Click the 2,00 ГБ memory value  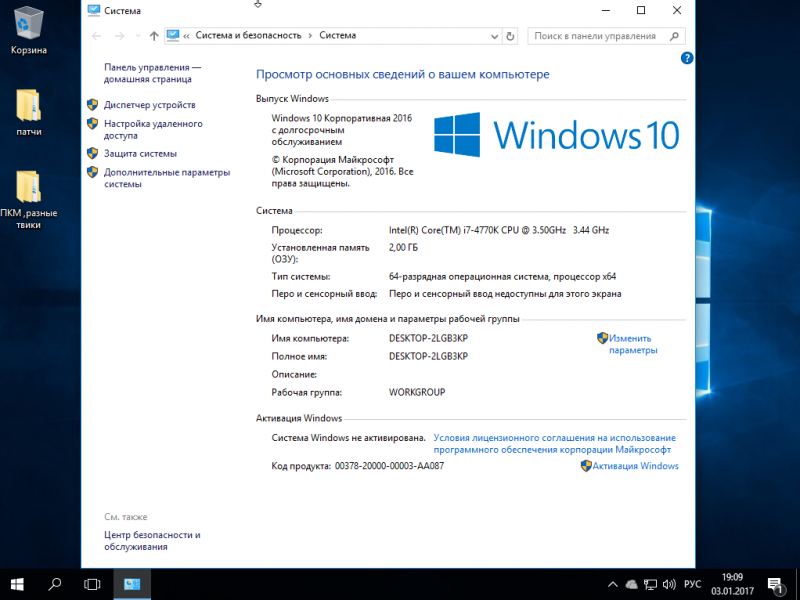[403, 248]
